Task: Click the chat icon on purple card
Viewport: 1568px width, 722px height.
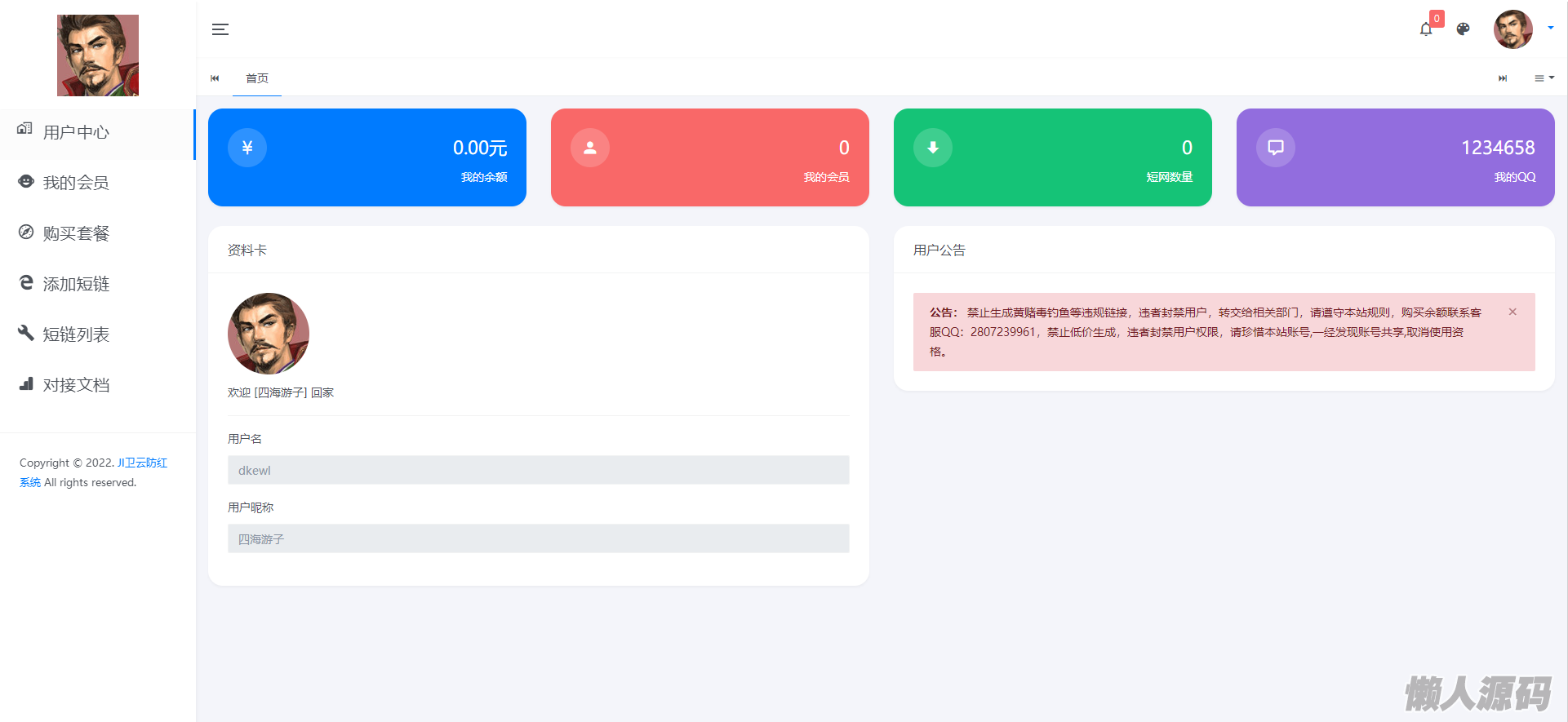Action: click(1276, 148)
